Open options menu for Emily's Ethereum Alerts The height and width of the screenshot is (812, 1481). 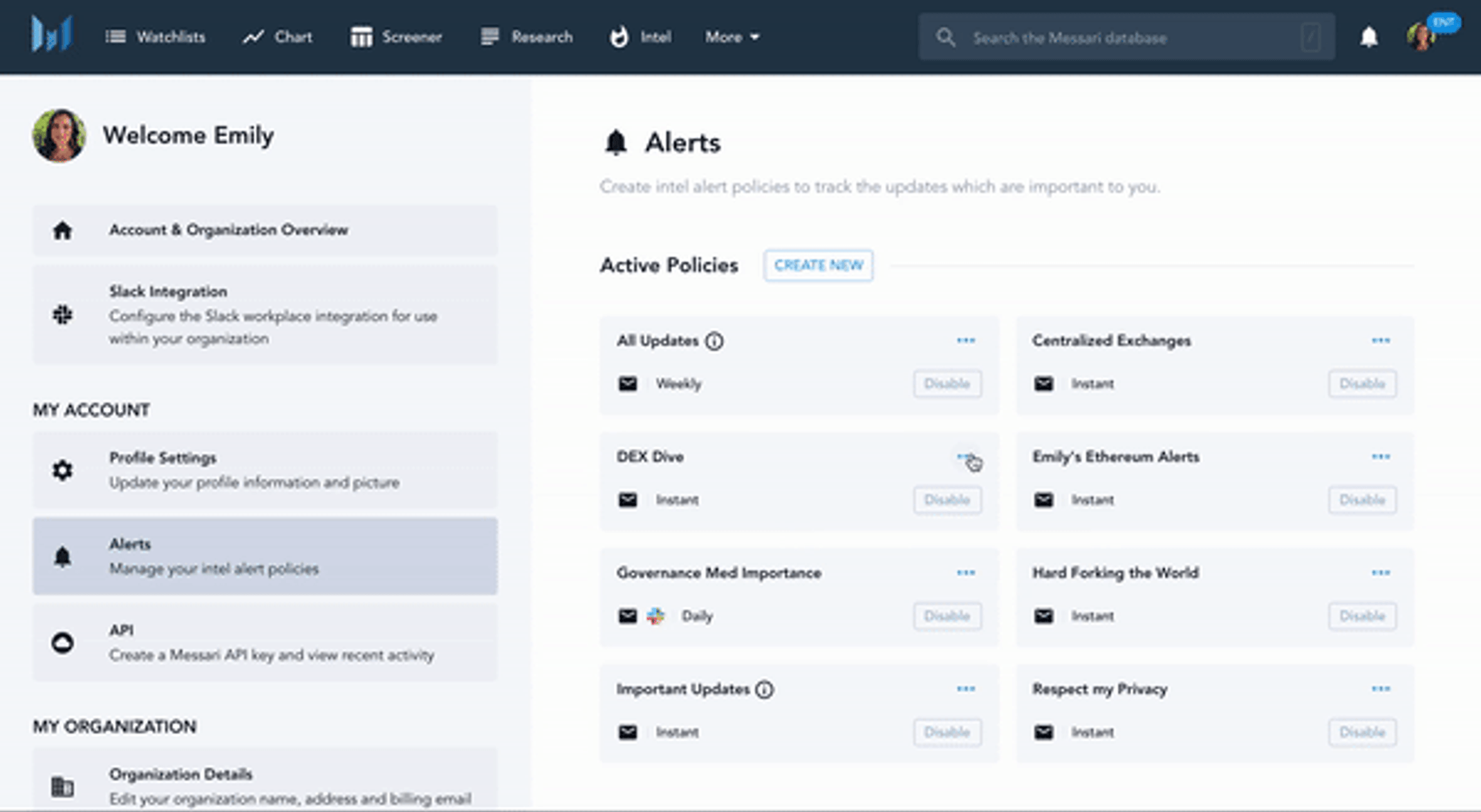[x=1381, y=457]
